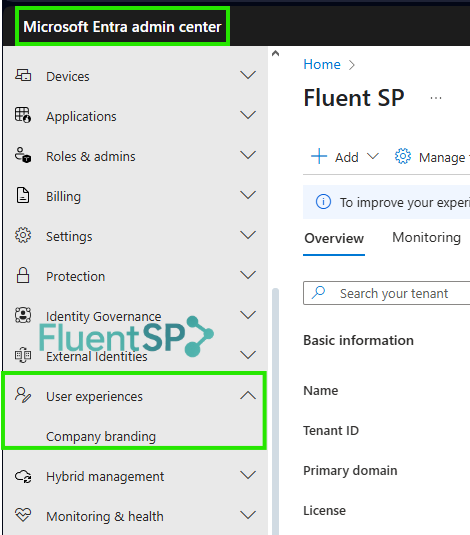470x535 pixels.
Task: Click the Billing document icon
Action: point(23,195)
